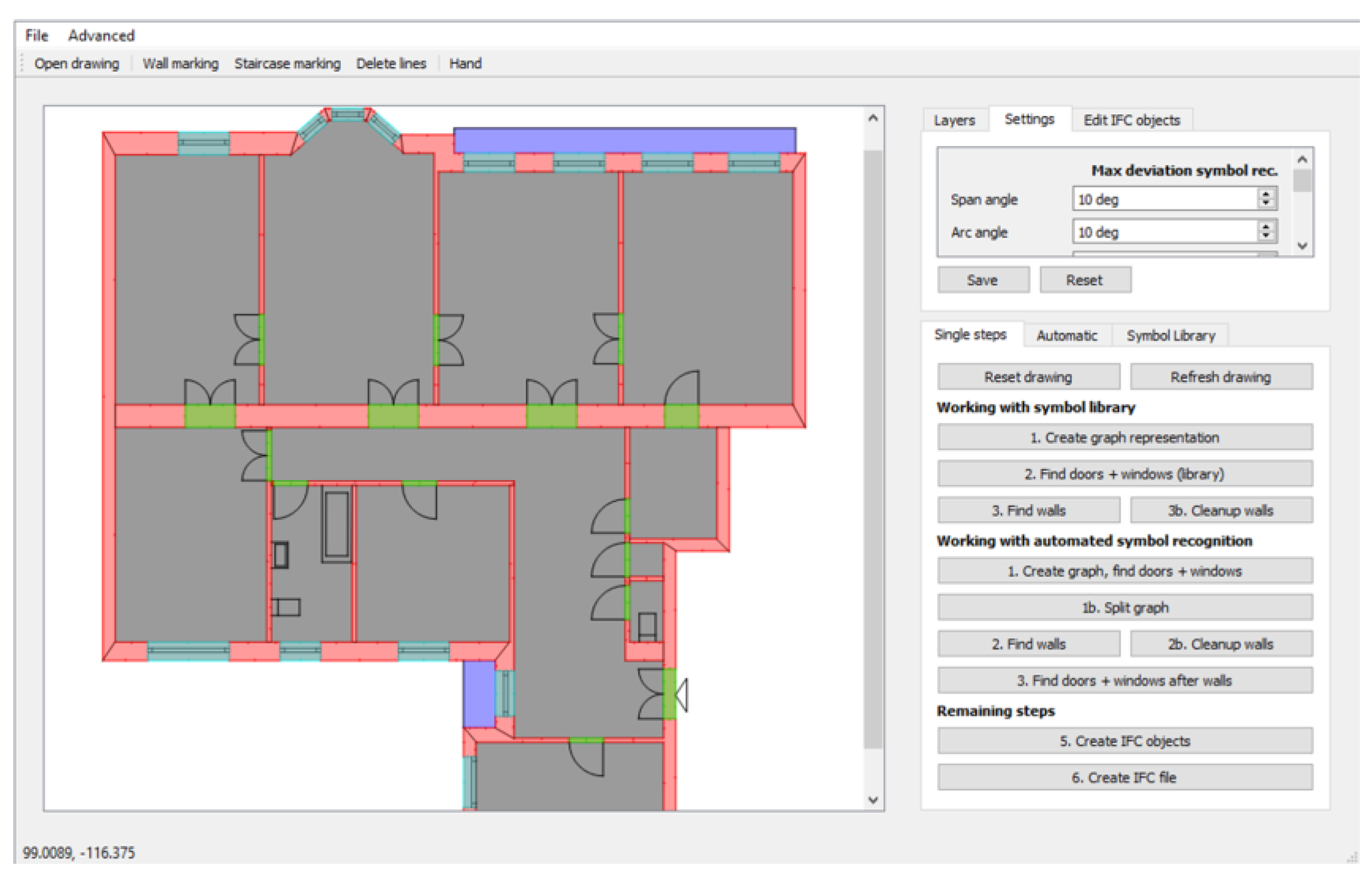This screenshot has height=887, width=1372.
Task: Click the Span angle input field
Action: tap(1163, 199)
